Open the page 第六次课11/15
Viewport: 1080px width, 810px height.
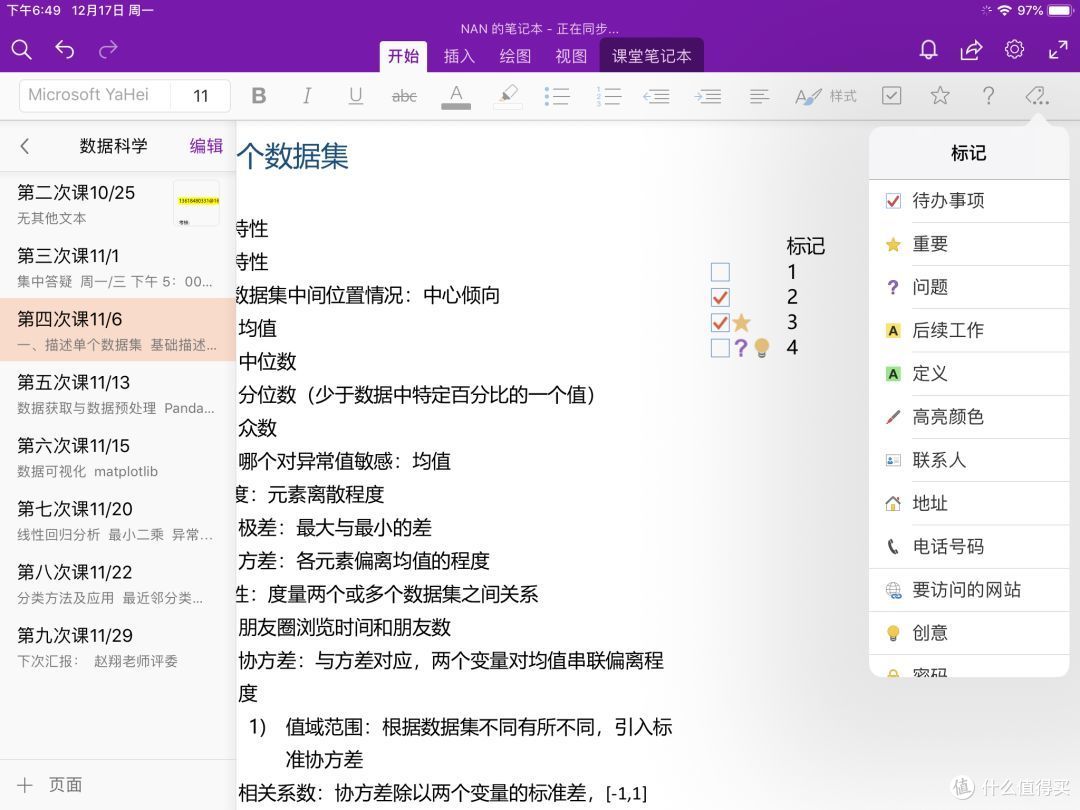(x=118, y=457)
